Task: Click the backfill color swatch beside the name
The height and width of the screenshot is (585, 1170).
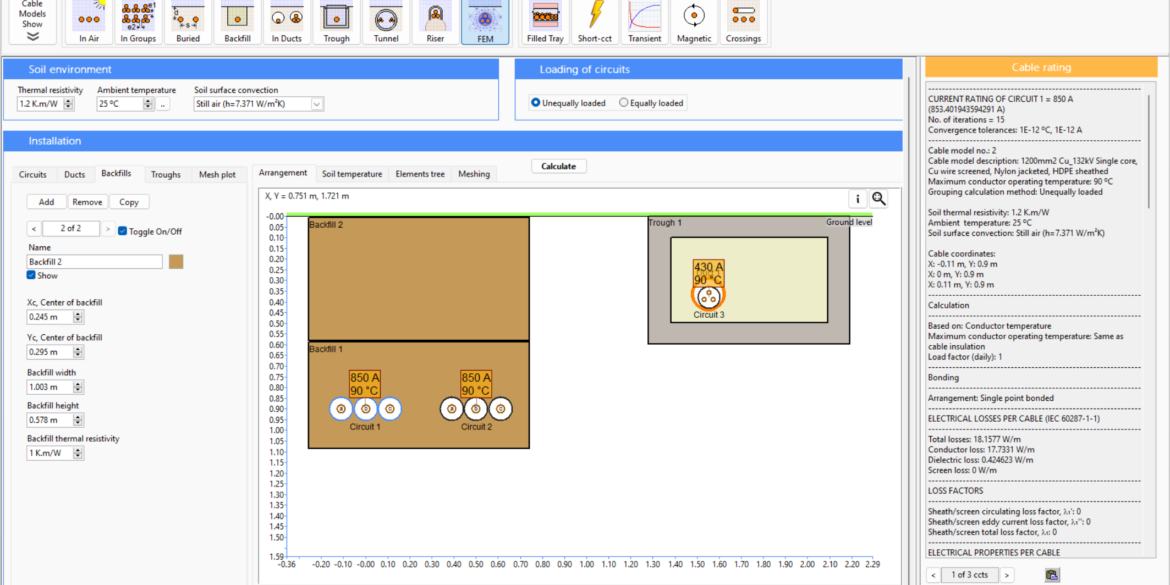Action: click(x=176, y=260)
